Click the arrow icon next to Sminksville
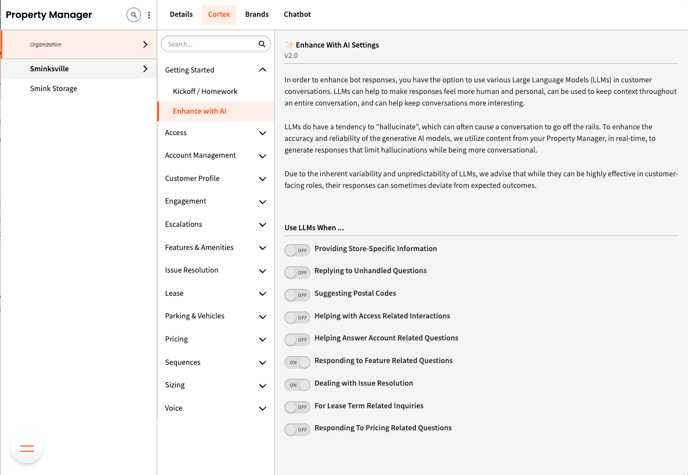This screenshot has height=475, width=688. pyautogui.click(x=145, y=69)
